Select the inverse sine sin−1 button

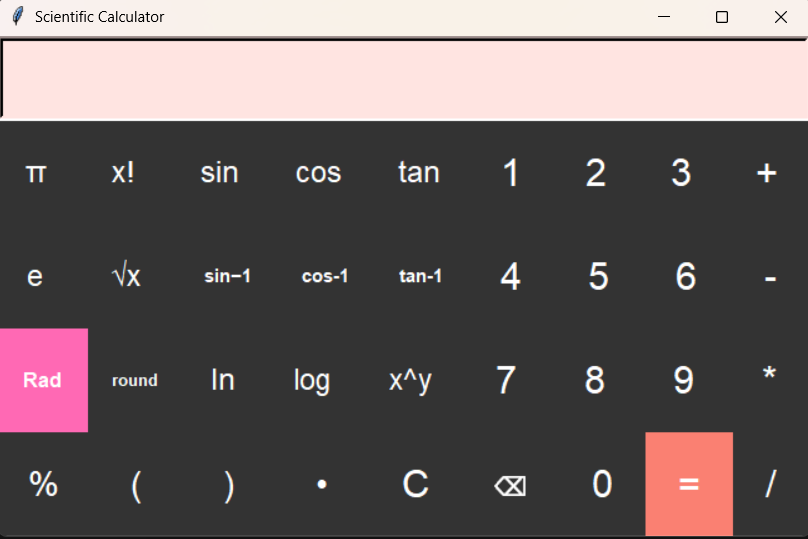[x=227, y=277]
